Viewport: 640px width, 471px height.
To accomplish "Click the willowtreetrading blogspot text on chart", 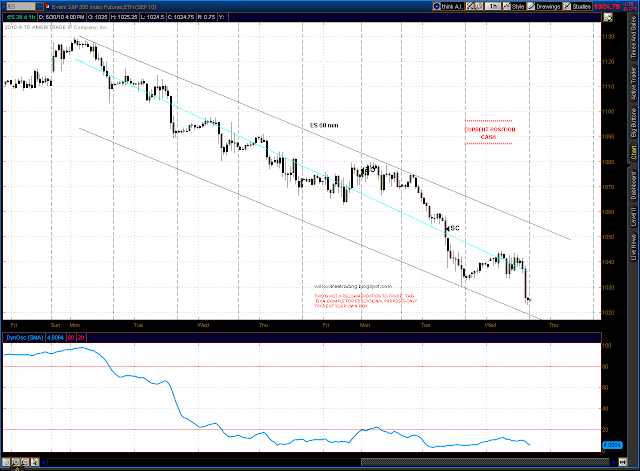I will click(353, 287).
